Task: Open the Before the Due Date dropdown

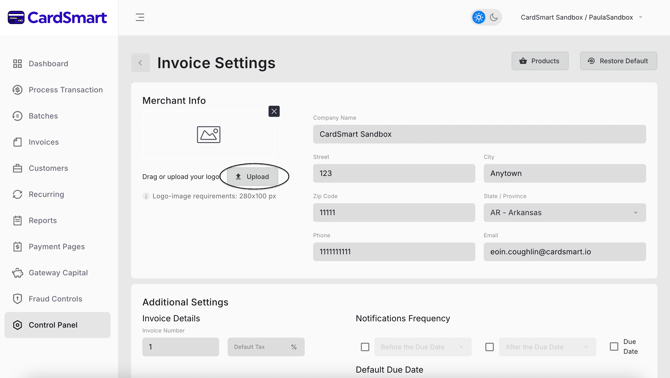Action: tap(423, 347)
